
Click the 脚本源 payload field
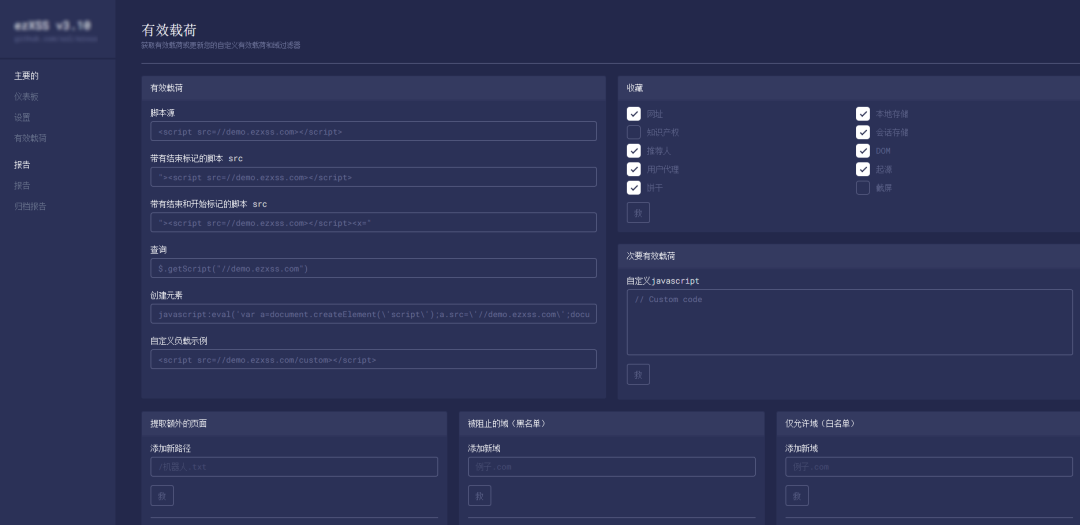pyautogui.click(x=373, y=132)
